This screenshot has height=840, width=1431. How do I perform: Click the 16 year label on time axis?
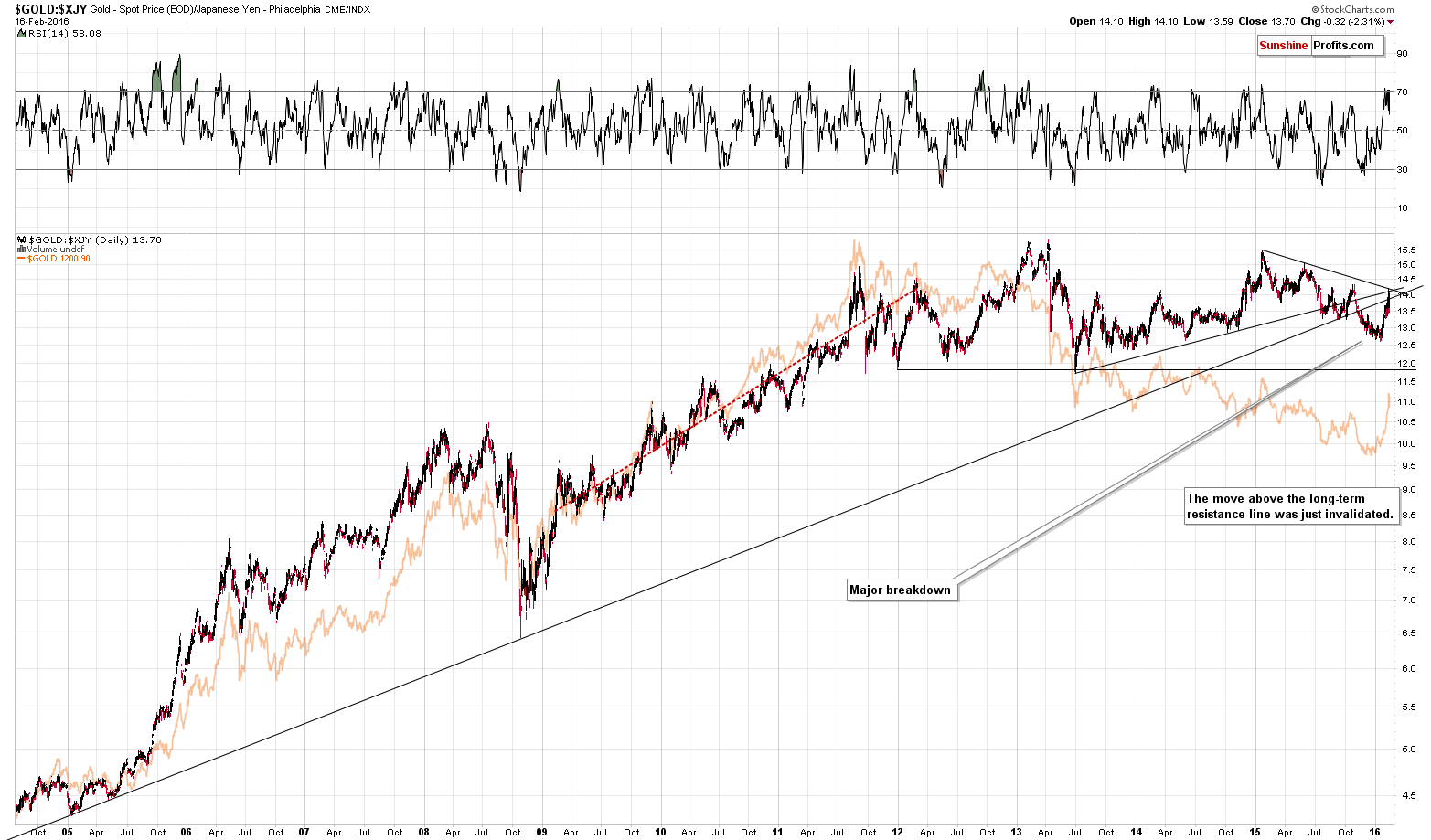(1374, 833)
